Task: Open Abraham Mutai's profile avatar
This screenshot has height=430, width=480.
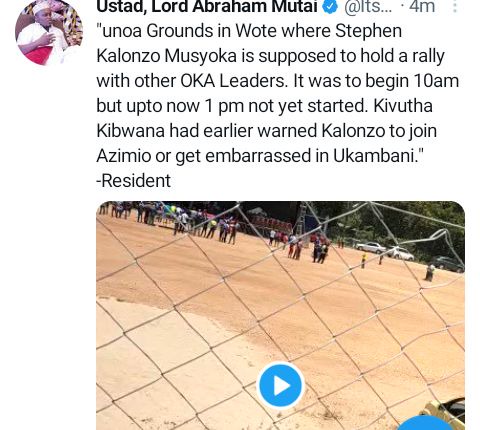Action: click(49, 32)
